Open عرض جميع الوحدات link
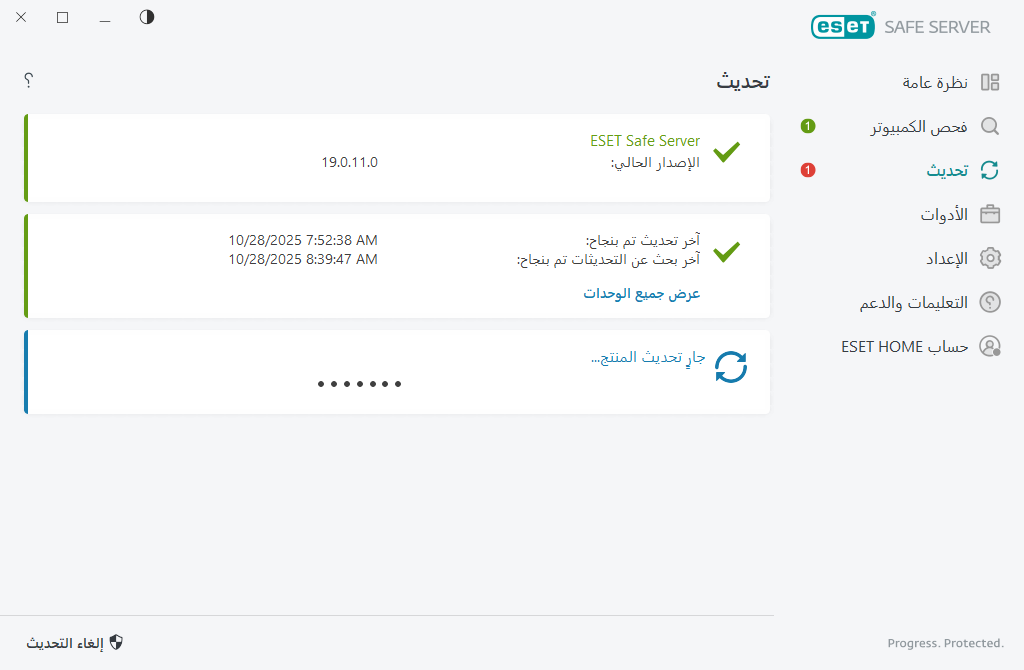This screenshot has height=670, width=1024. coord(642,293)
